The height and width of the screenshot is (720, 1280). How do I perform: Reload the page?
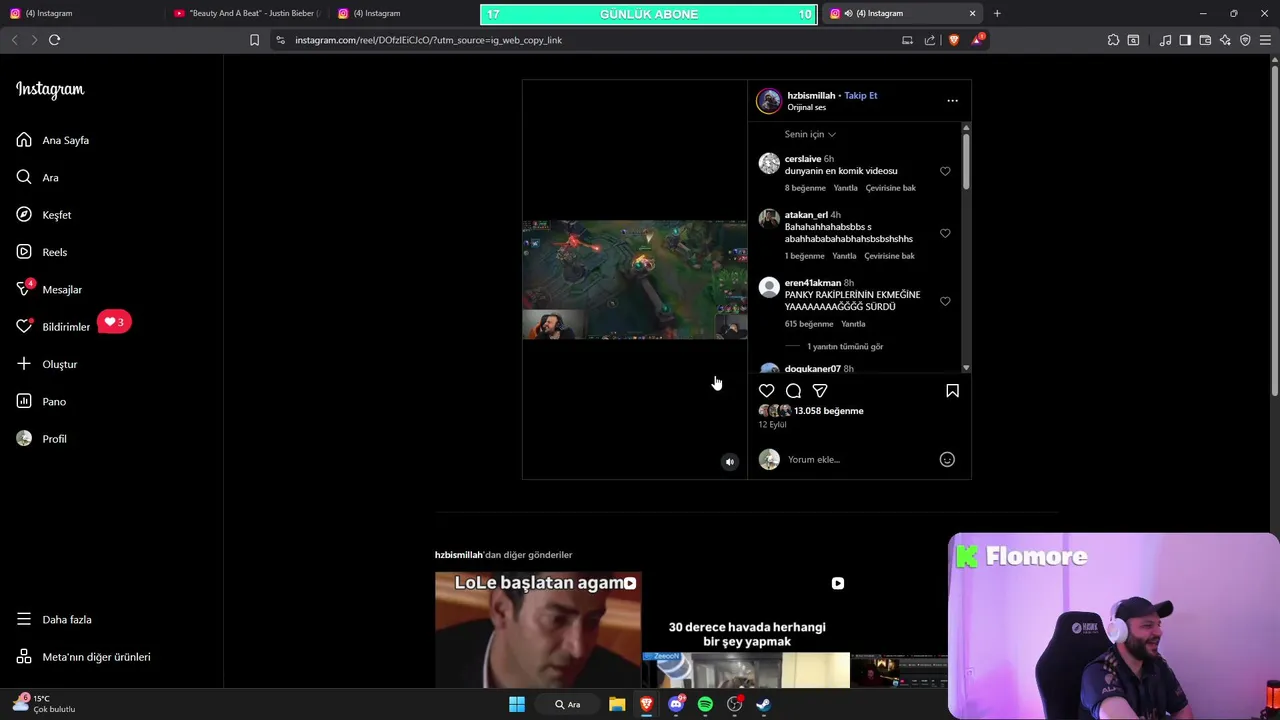coord(54,40)
